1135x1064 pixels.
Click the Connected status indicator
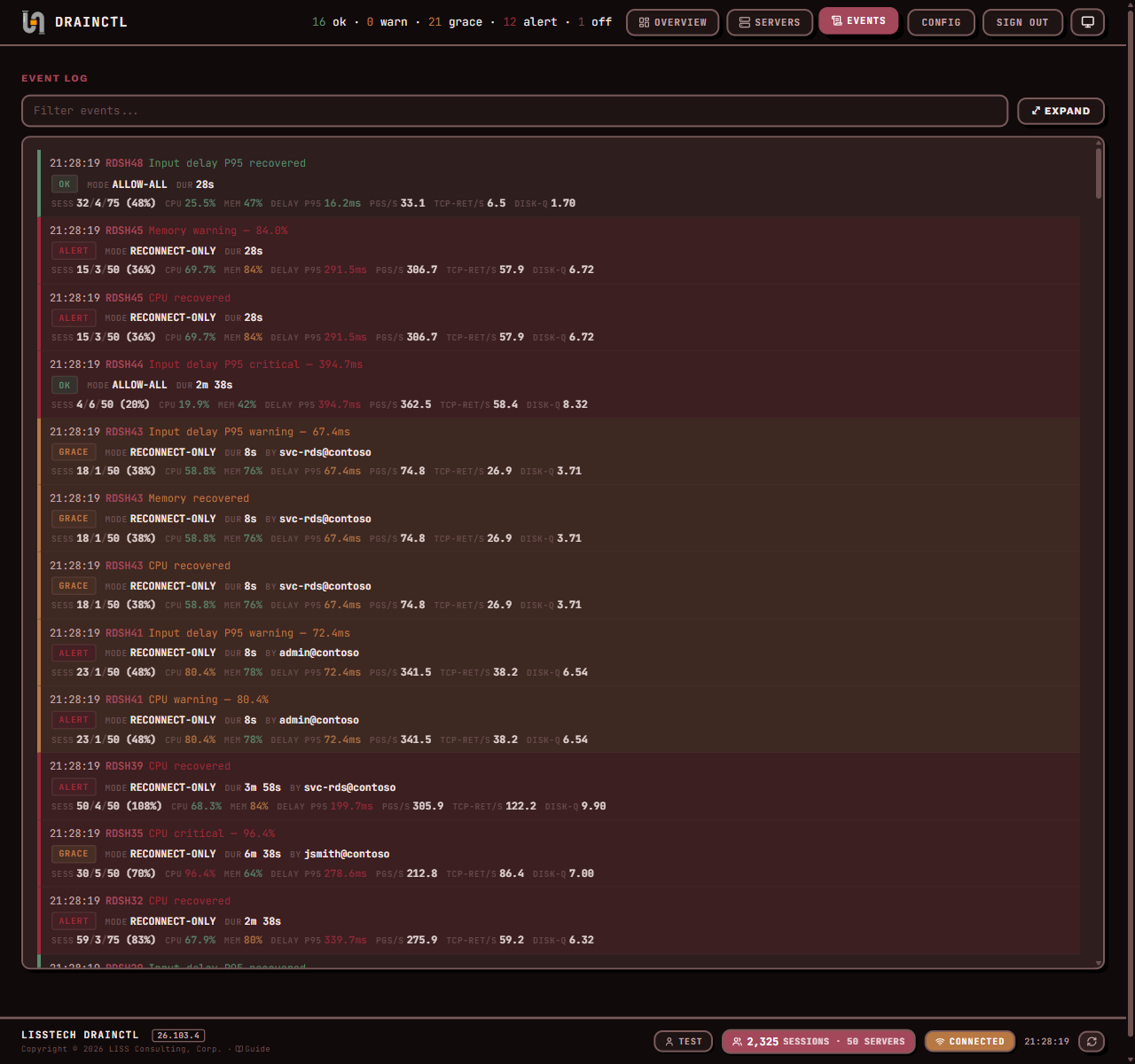point(970,1042)
